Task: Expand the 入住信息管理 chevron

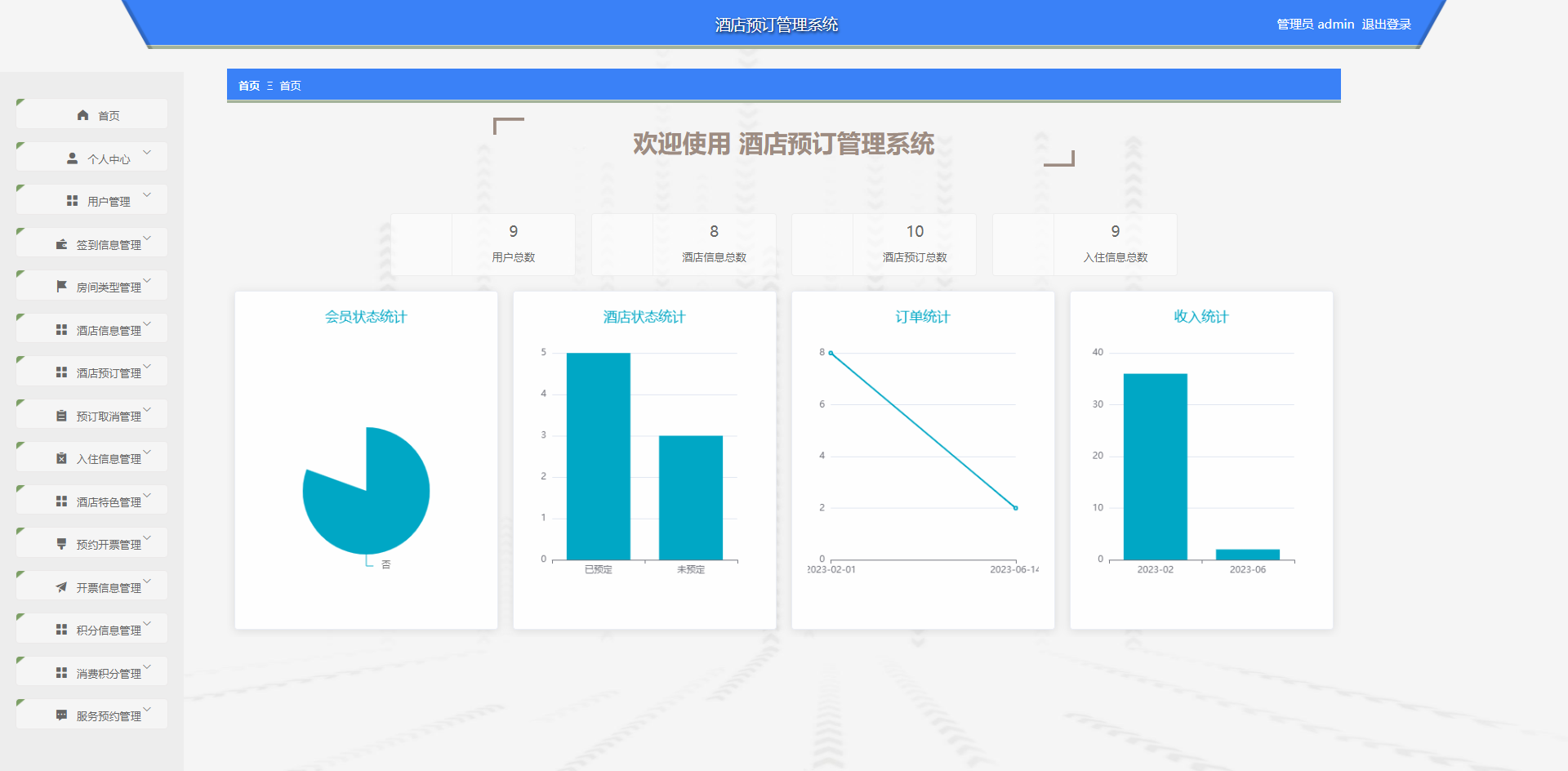Action: coord(147,452)
